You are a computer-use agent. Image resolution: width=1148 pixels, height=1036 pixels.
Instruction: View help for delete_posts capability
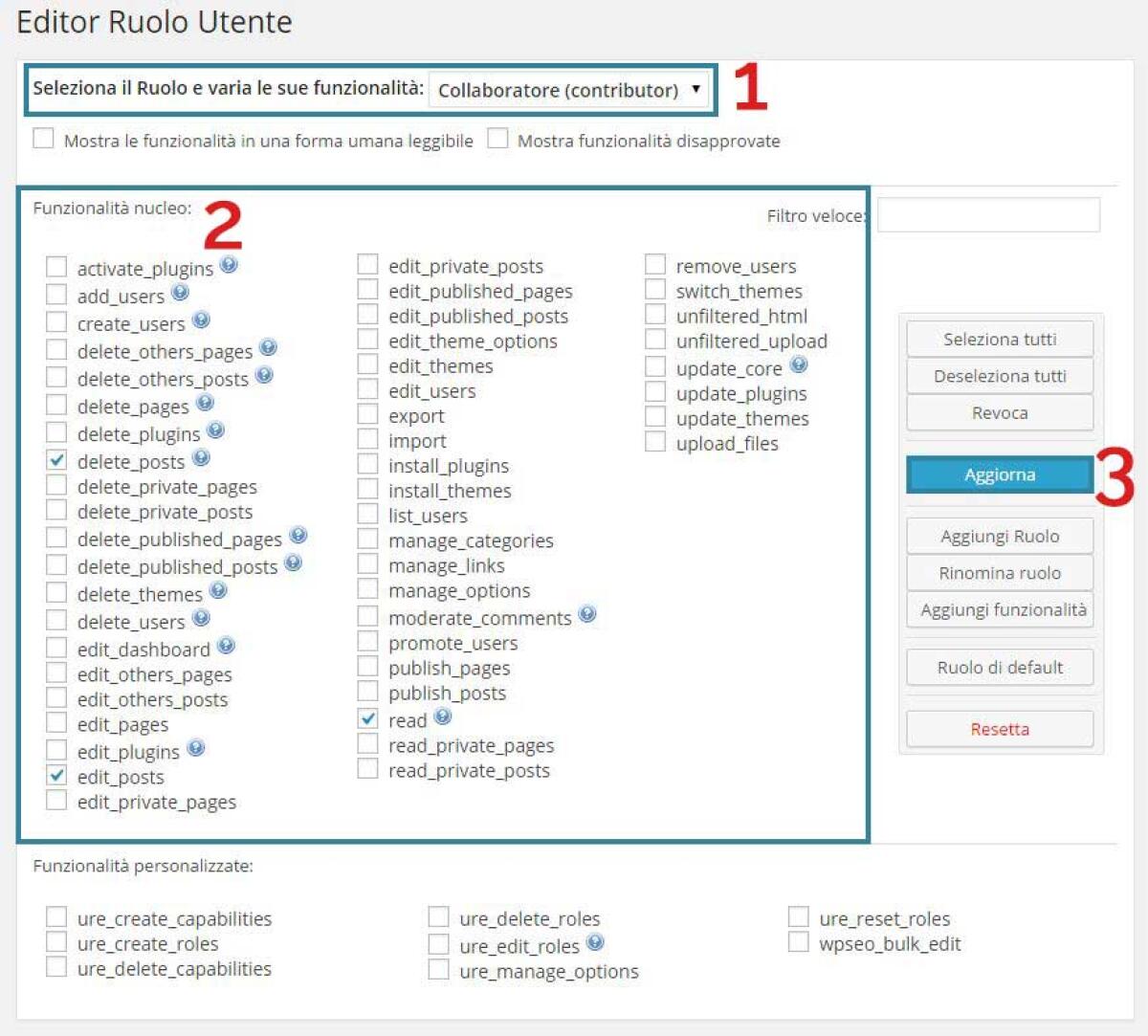pos(200,459)
